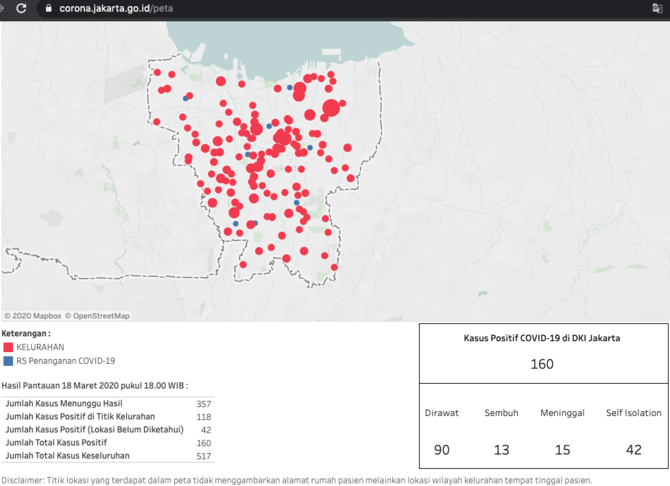The height and width of the screenshot is (486, 670).
Task: Click the translate page icon in address bar
Action: [x=657, y=8]
